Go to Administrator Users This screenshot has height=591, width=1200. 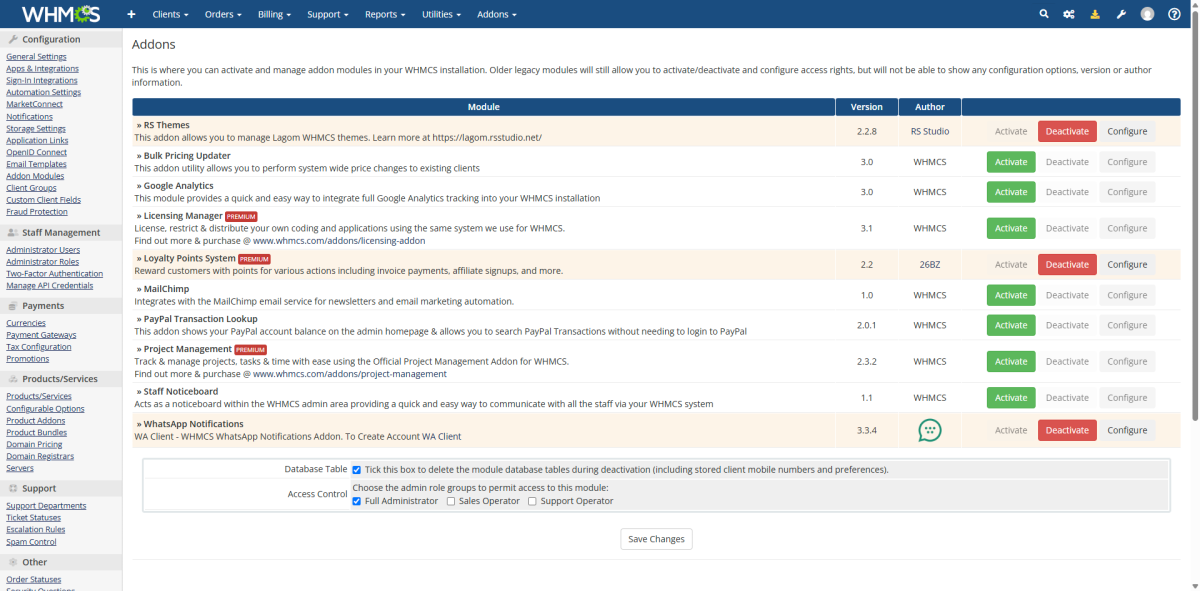pos(43,250)
